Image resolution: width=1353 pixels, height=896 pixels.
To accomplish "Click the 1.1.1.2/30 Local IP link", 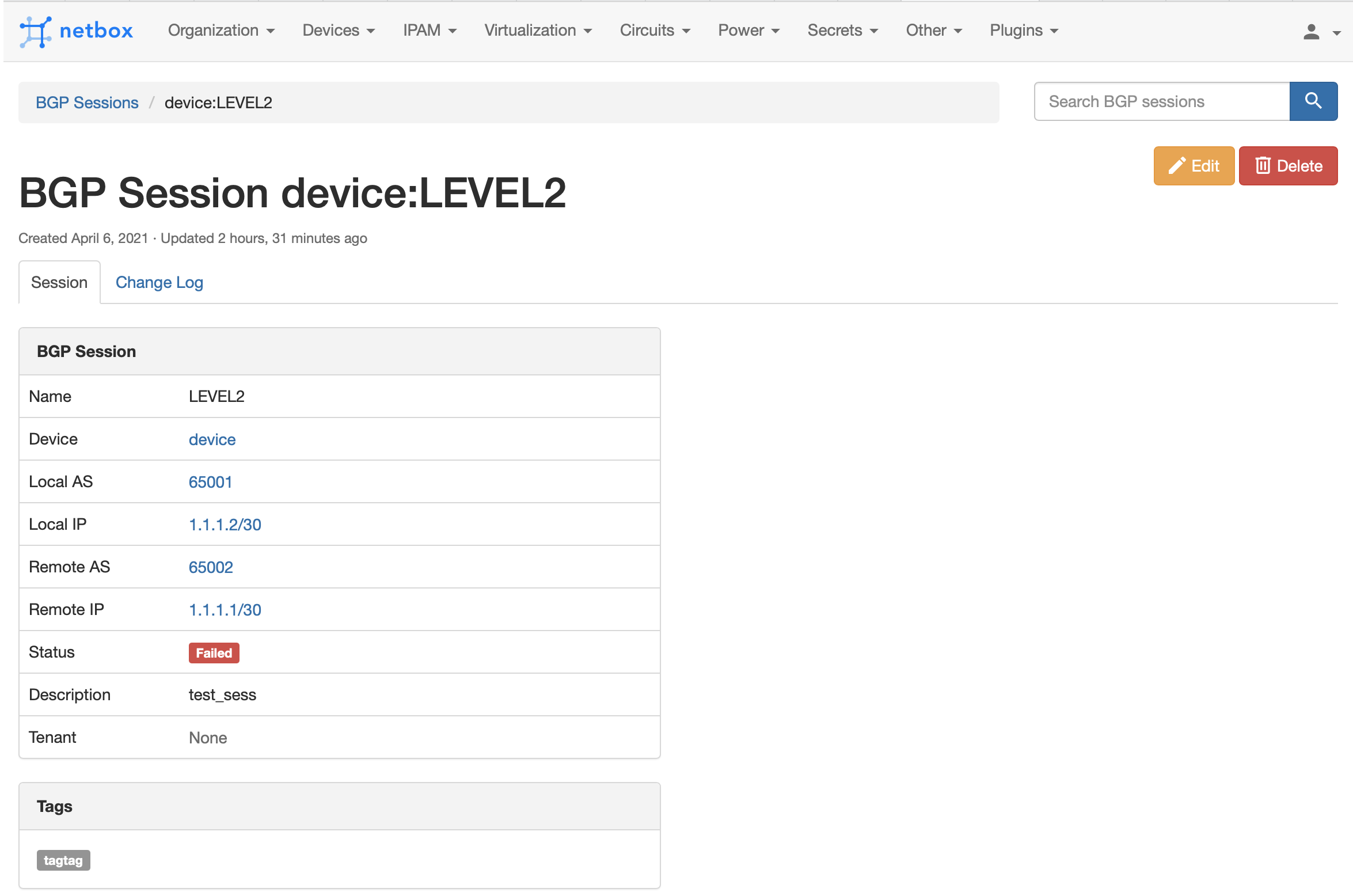I will [226, 524].
